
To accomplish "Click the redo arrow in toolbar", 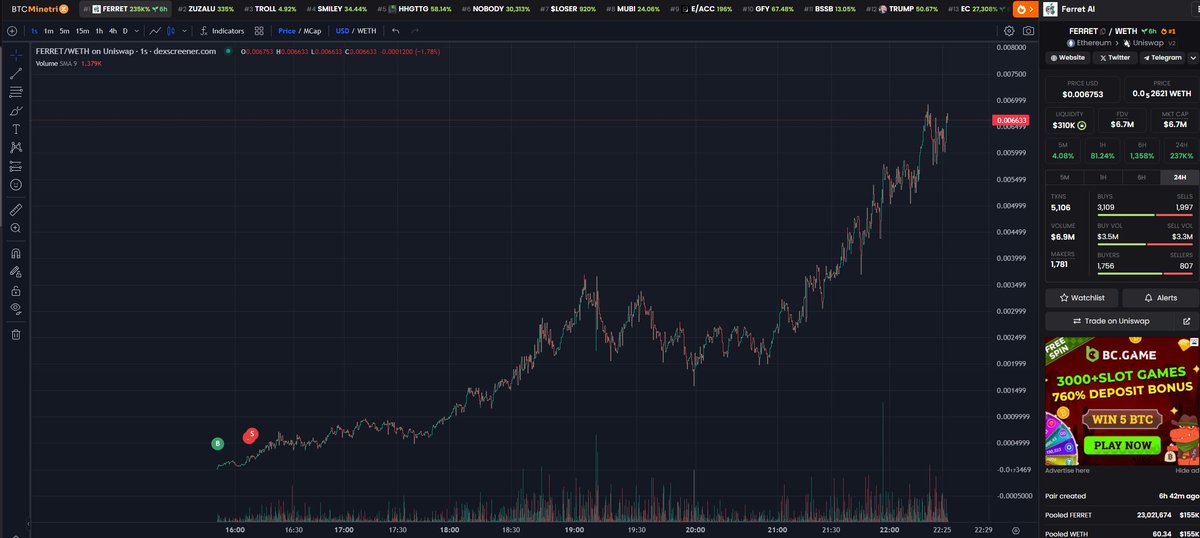I will [x=415, y=31].
